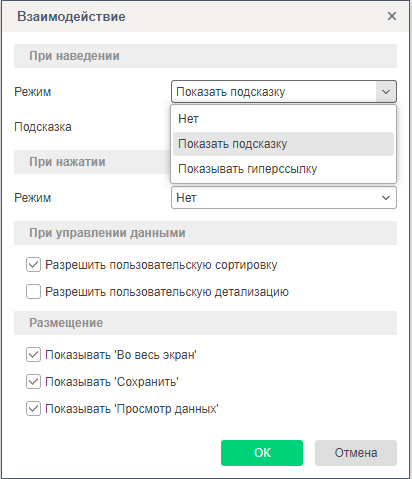
Task: Confirm with the green ОК button
Action: pyautogui.click(x=262, y=453)
